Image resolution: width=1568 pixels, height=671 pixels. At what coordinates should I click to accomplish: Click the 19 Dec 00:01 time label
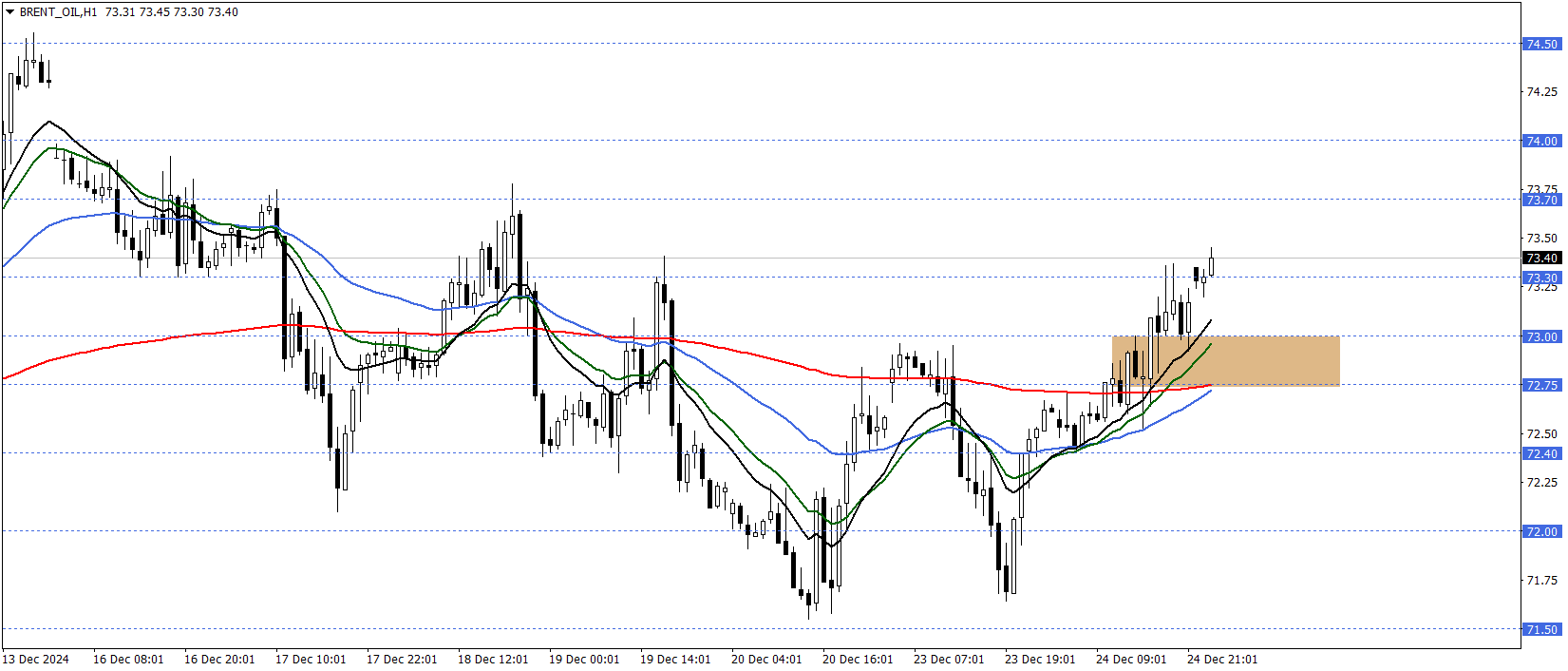coord(584,660)
